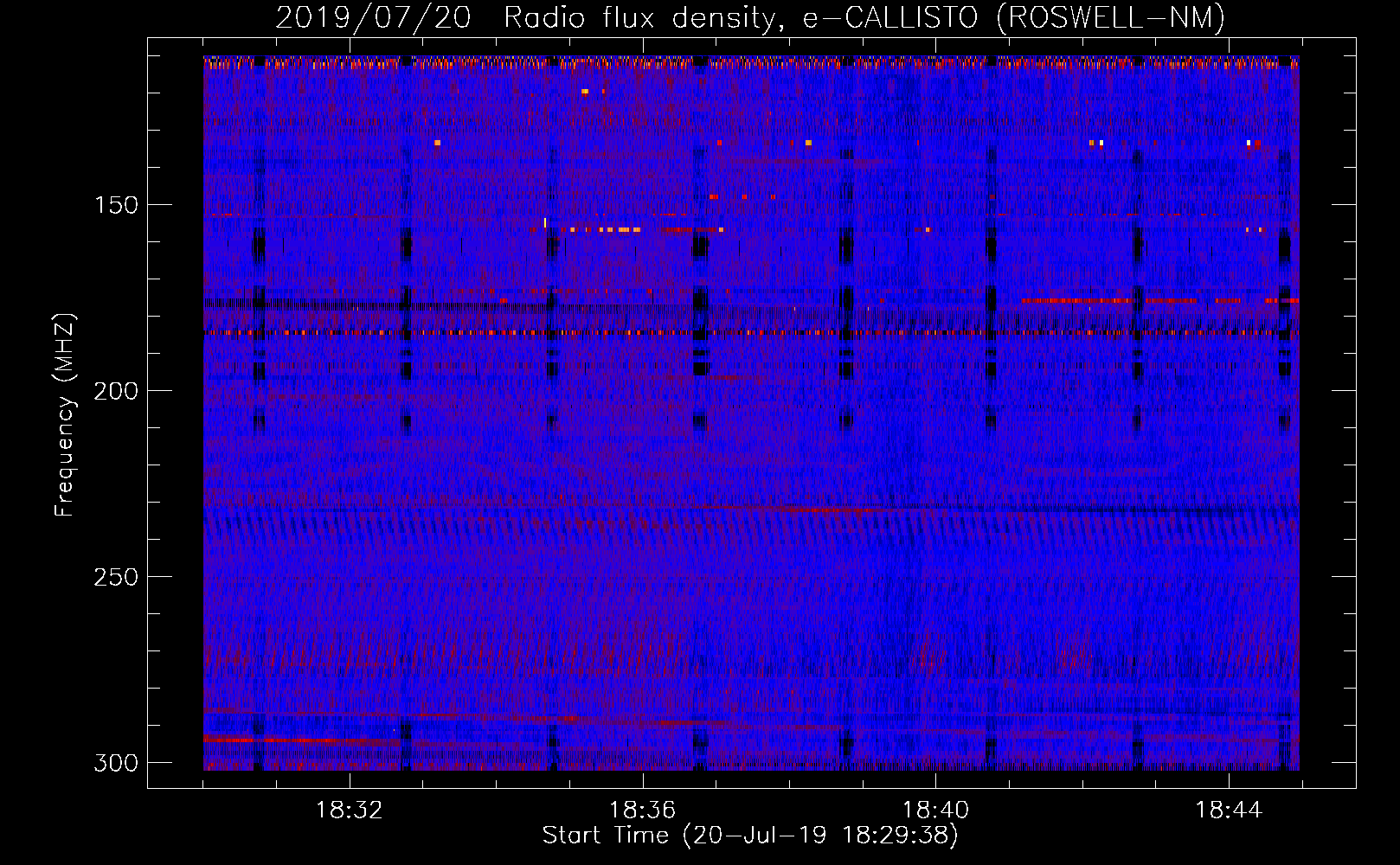The image size is (1400, 865).
Task: Click the 18:32 time tick label
Action: click(350, 811)
